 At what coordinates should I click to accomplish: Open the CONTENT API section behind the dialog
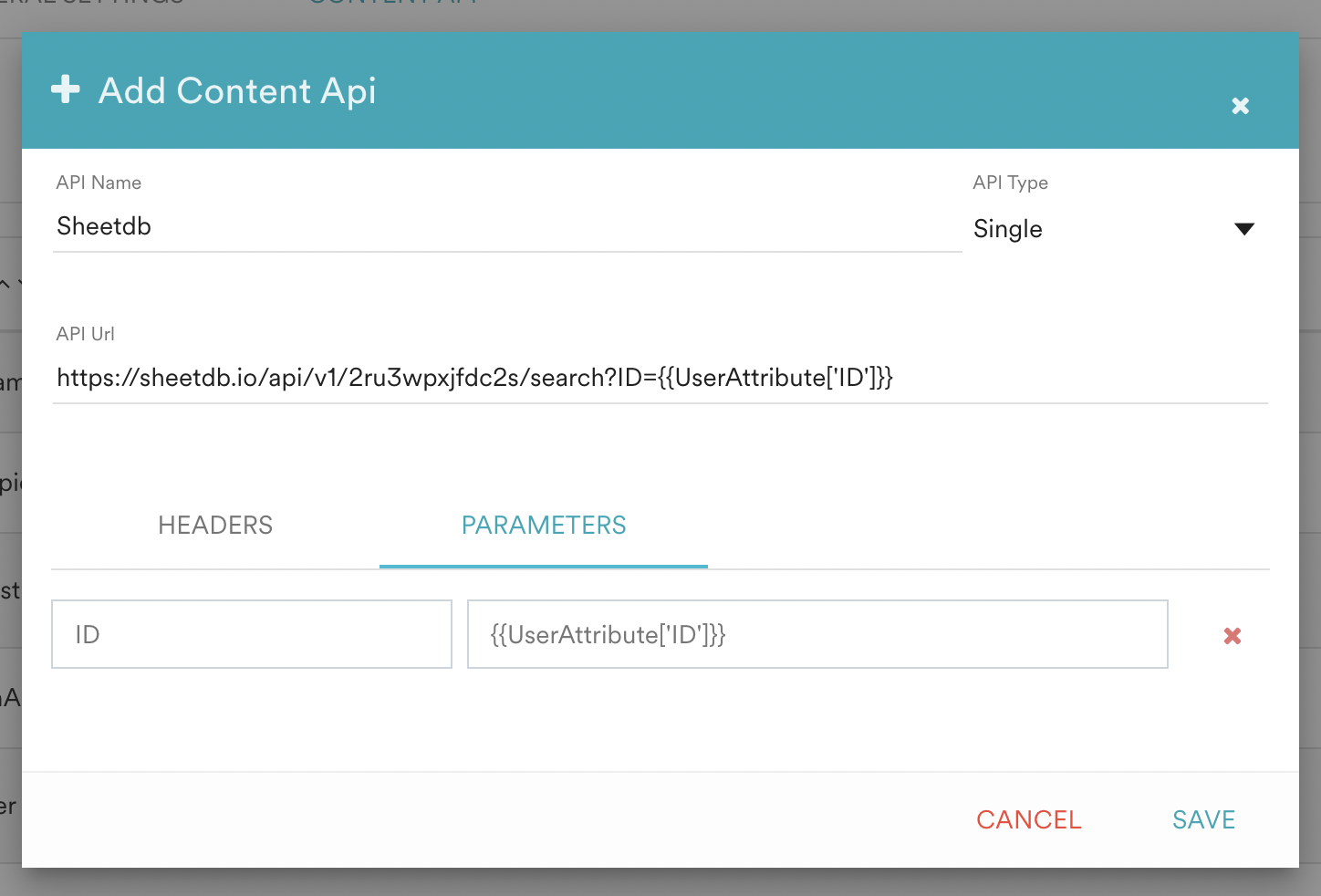click(392, 5)
